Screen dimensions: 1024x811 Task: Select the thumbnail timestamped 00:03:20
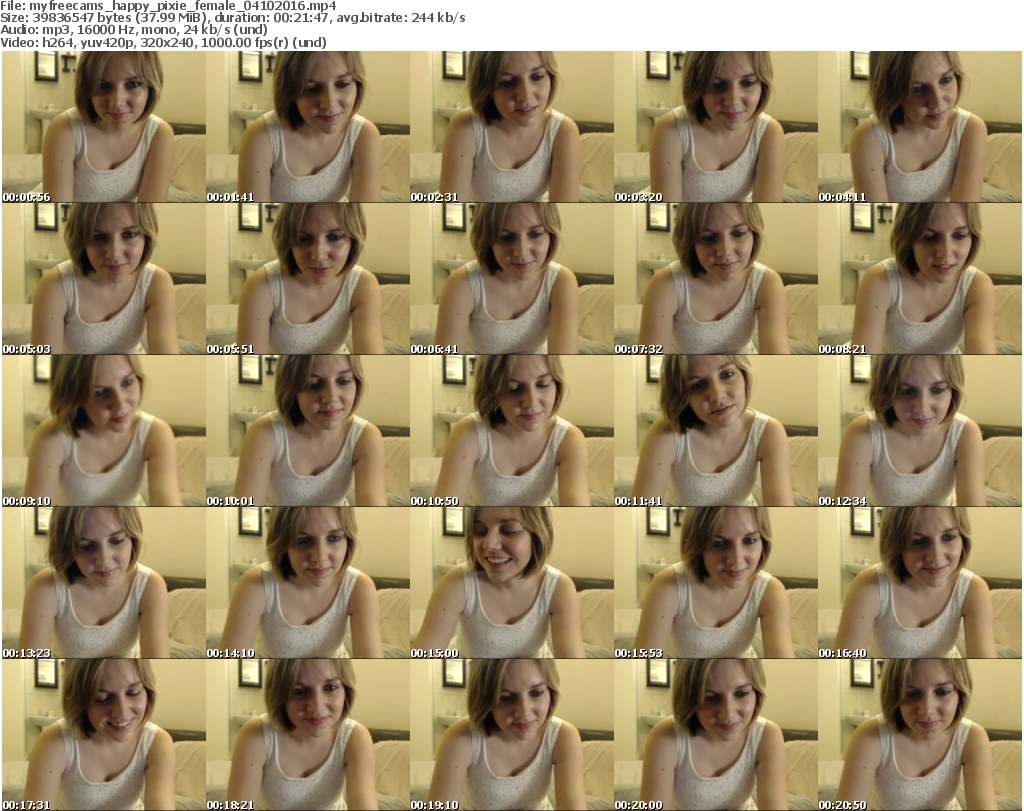point(716,127)
